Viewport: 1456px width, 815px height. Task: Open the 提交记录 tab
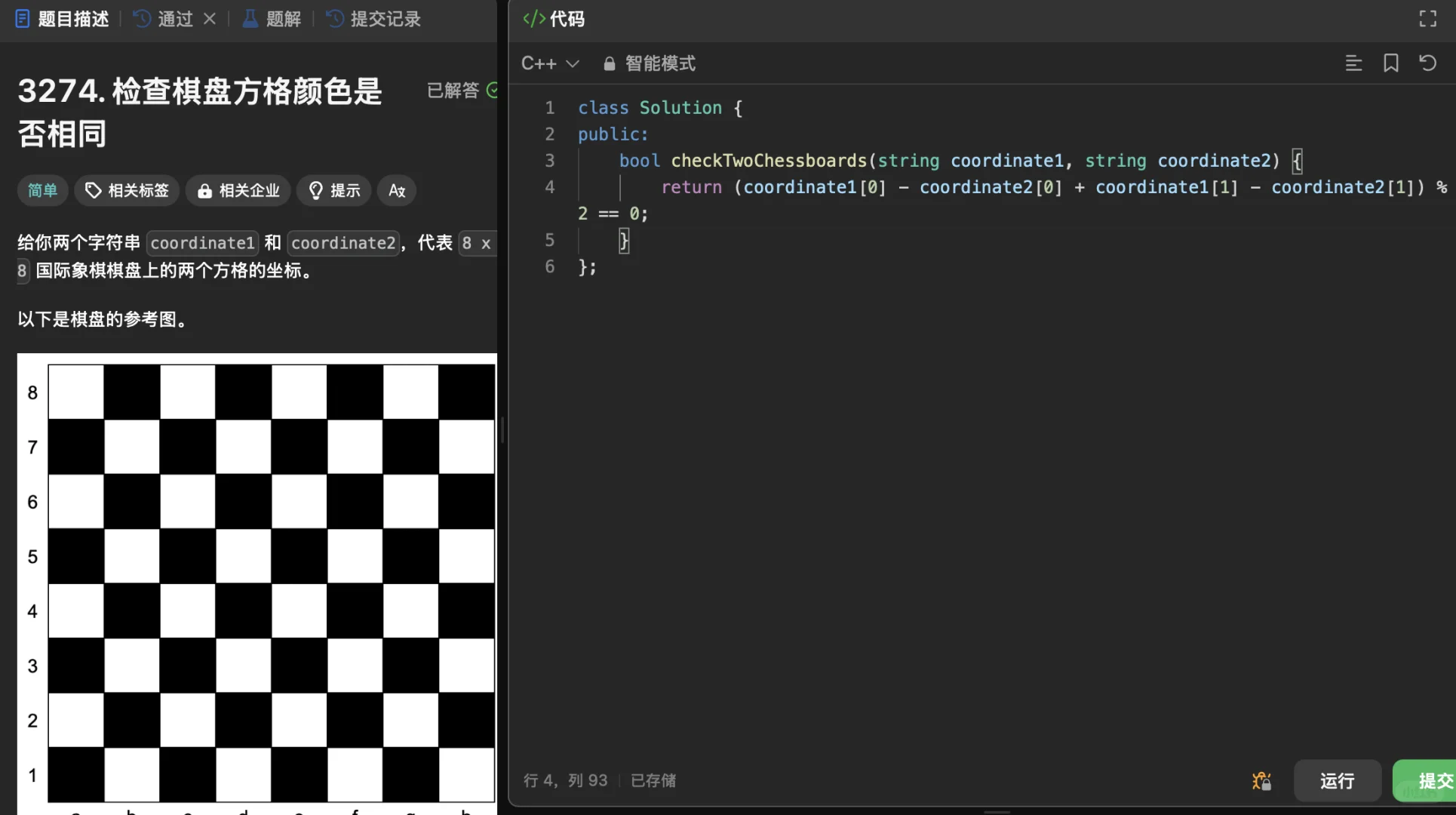pyautogui.click(x=373, y=19)
